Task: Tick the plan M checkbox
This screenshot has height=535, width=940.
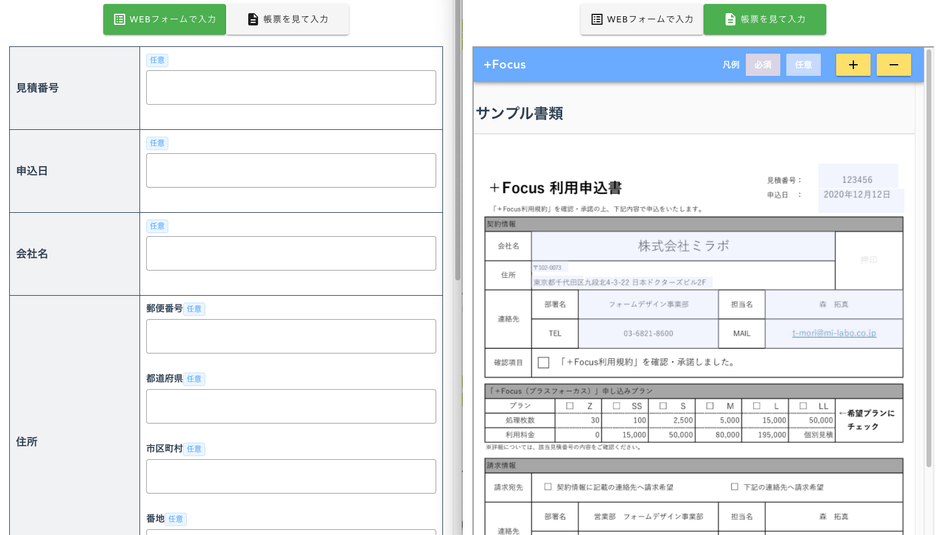Action: 709,406
